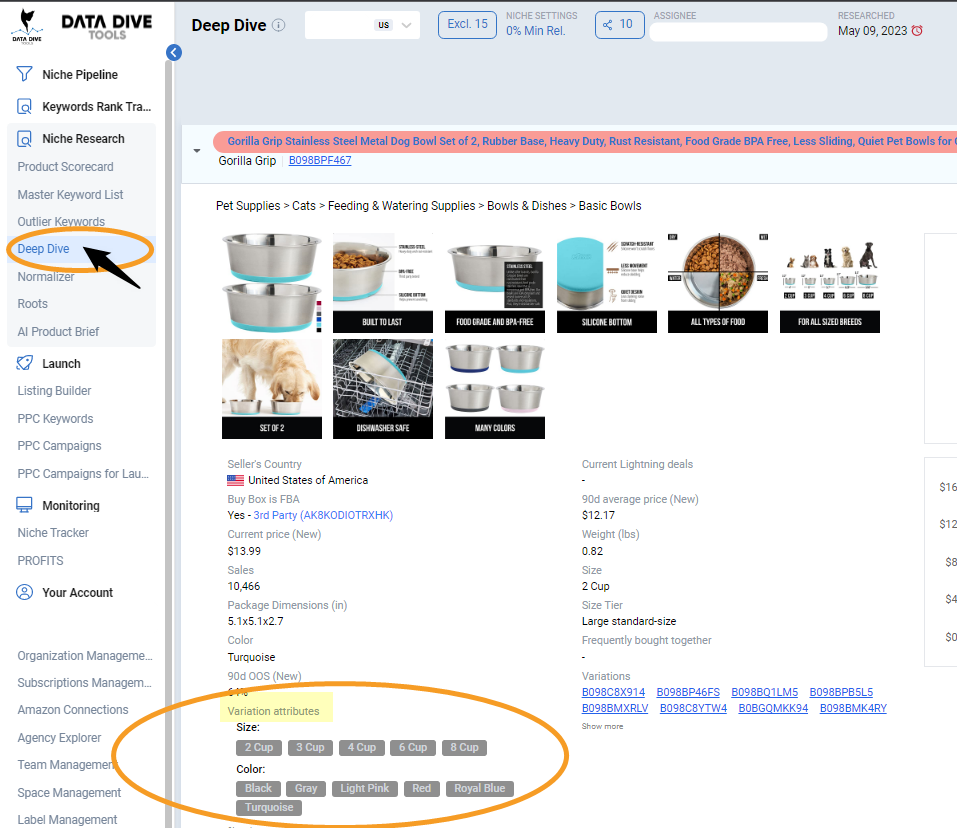Open the two-bowl main product thumbnail
The width and height of the screenshot is (957, 828).
(272, 283)
